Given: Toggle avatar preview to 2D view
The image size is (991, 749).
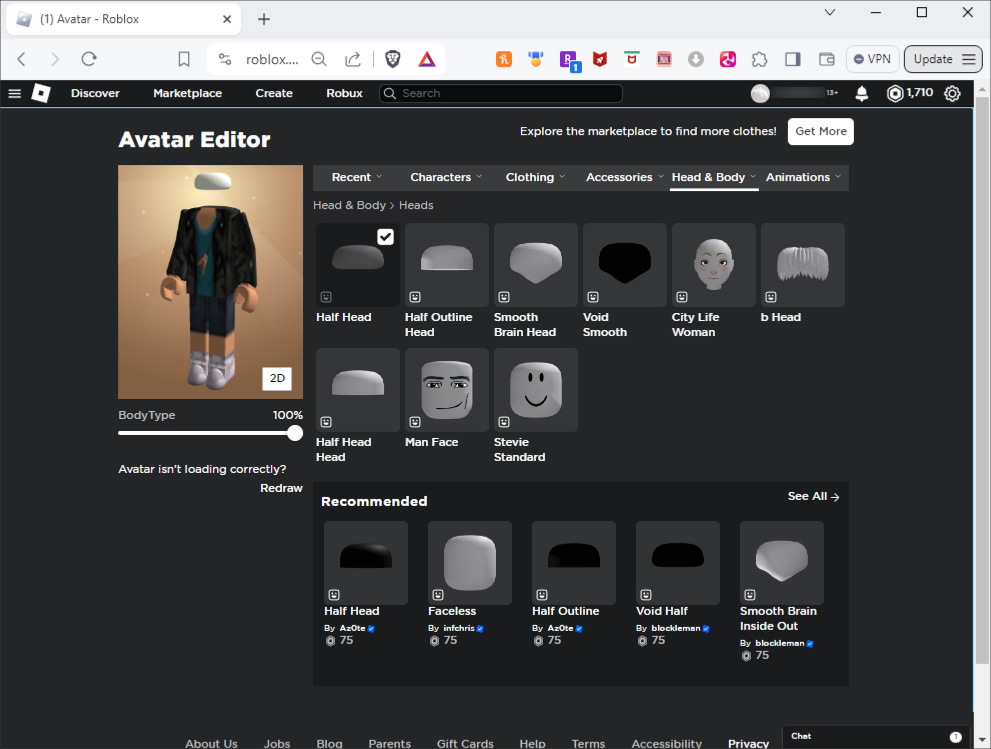Looking at the screenshot, I should (277, 378).
